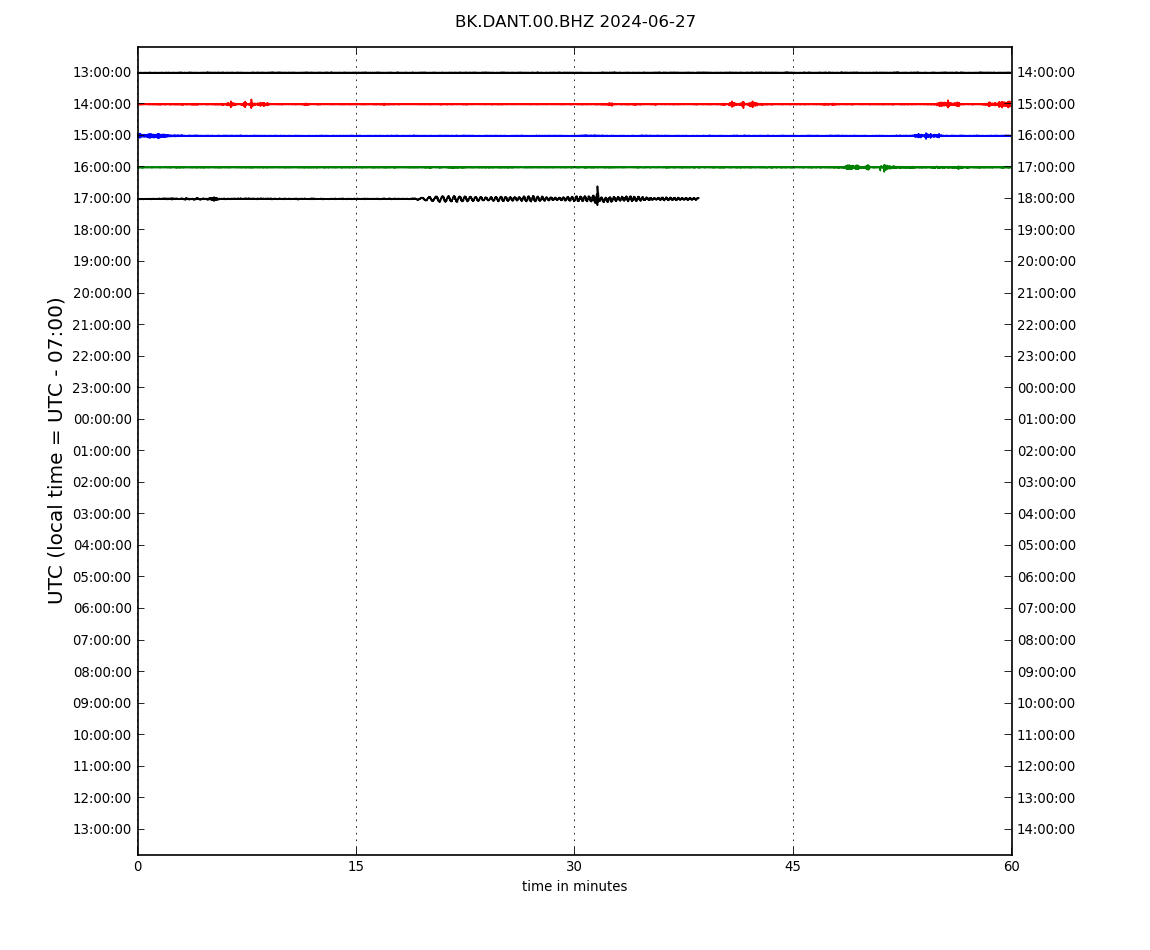Click right-axis label 07:00:00
The image size is (1150, 950).
click(x=1046, y=609)
